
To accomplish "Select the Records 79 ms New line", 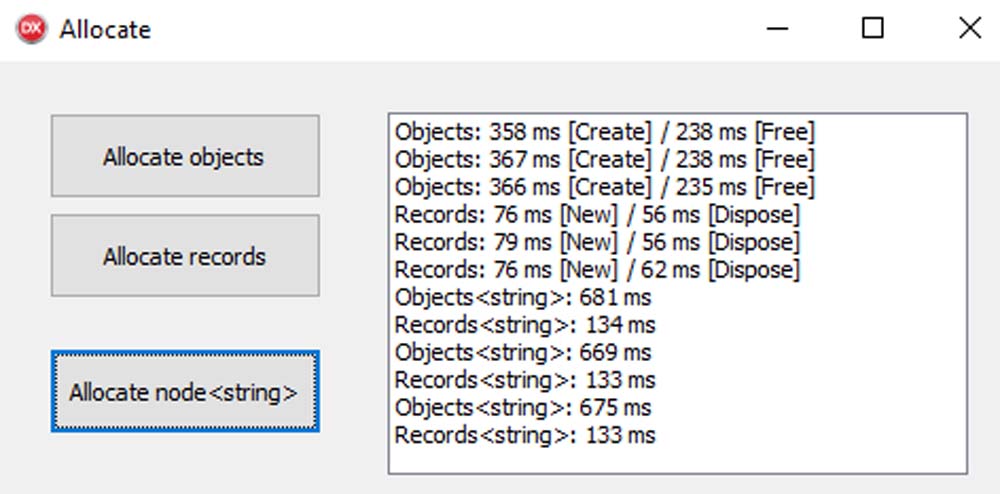I will tap(597, 242).
